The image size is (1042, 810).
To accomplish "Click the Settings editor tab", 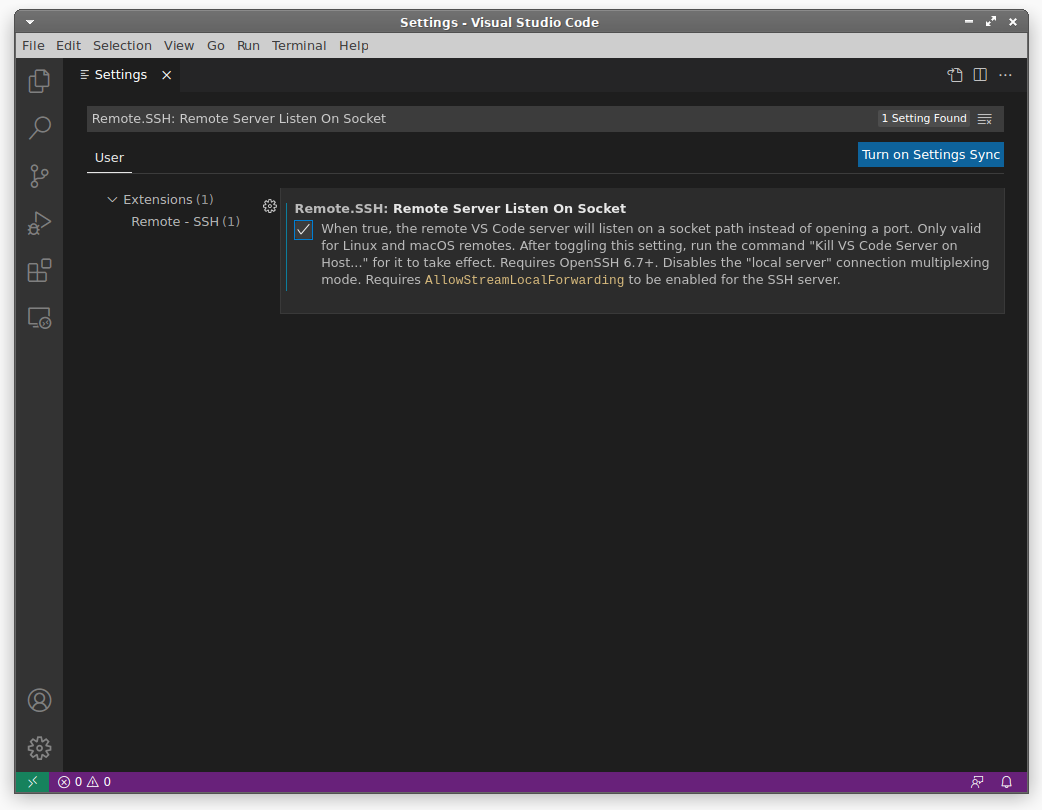I will (121, 75).
